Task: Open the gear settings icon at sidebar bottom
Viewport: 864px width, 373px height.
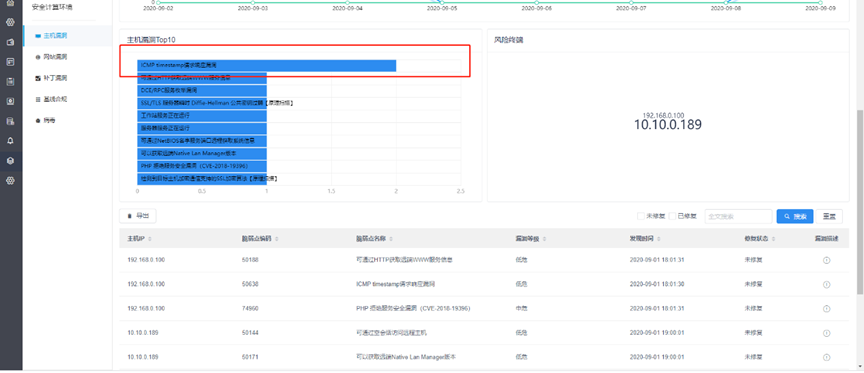Action: [x=10, y=180]
